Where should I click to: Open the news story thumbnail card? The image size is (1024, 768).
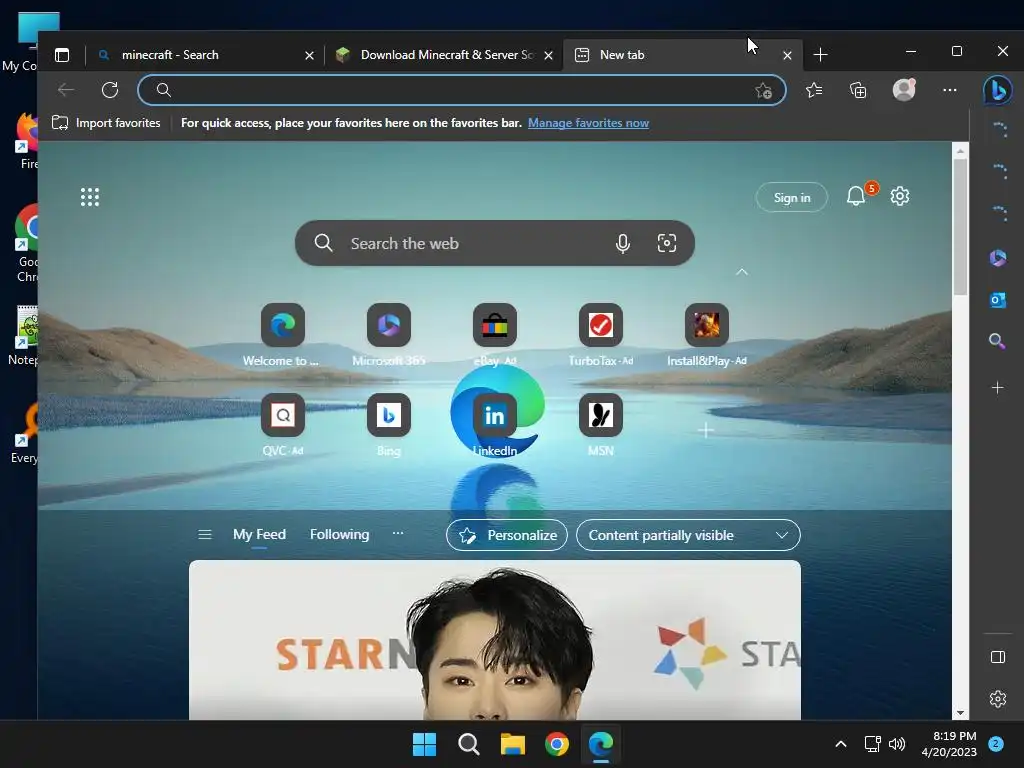[494, 640]
